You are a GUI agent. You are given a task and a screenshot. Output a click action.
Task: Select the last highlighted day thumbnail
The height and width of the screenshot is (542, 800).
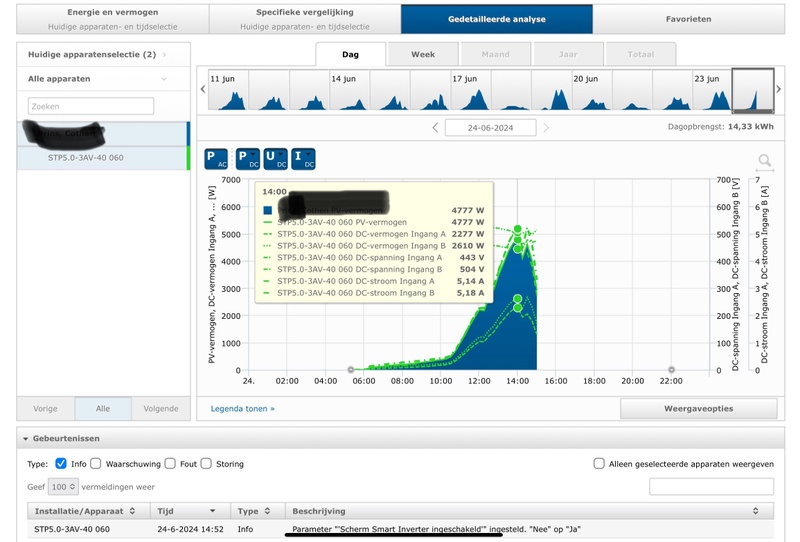coord(753,90)
